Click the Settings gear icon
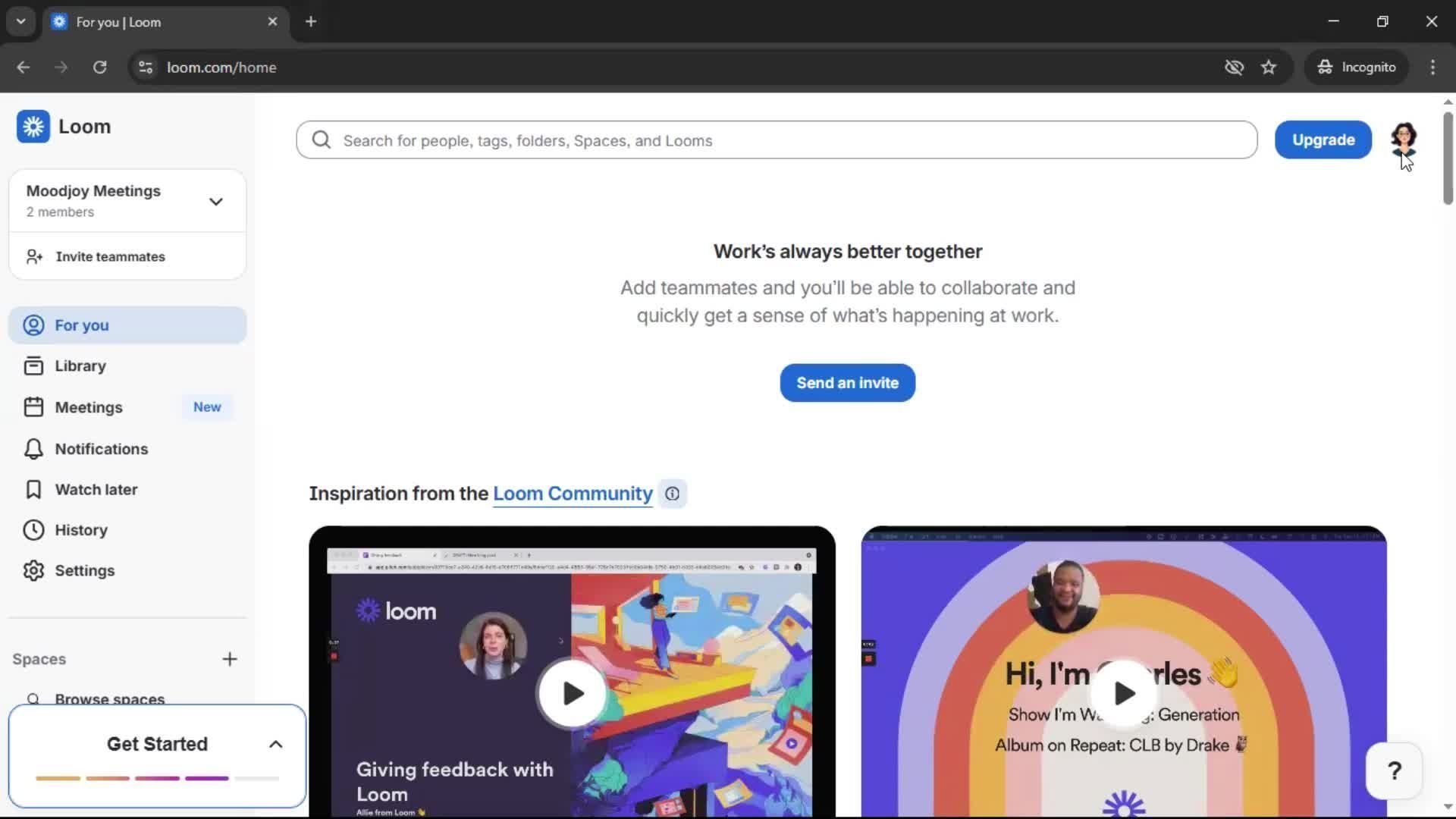1456x819 pixels. click(33, 571)
